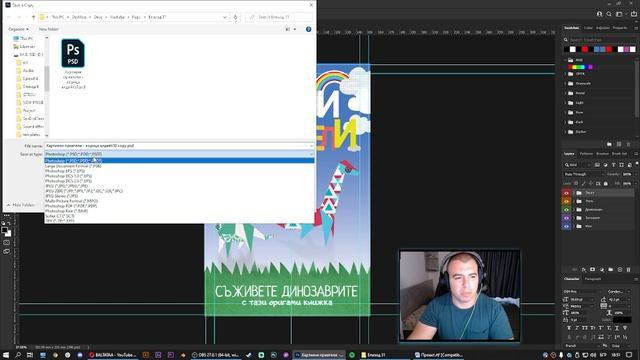
Task: Click Hide Folders in the Save dialog
Action: 21,205
